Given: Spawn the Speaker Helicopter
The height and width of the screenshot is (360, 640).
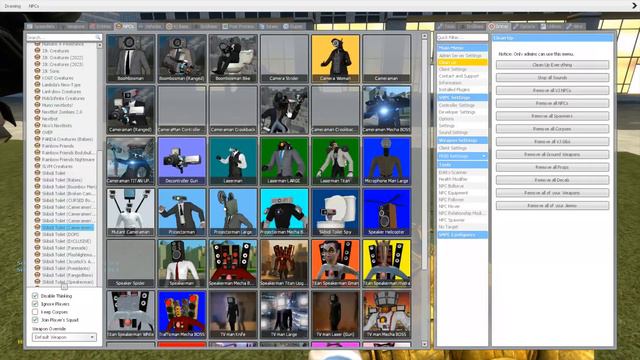Looking at the screenshot, I should point(387,212).
